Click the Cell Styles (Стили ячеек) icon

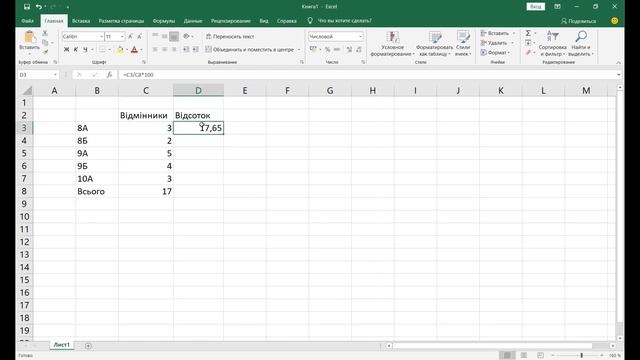click(x=463, y=37)
